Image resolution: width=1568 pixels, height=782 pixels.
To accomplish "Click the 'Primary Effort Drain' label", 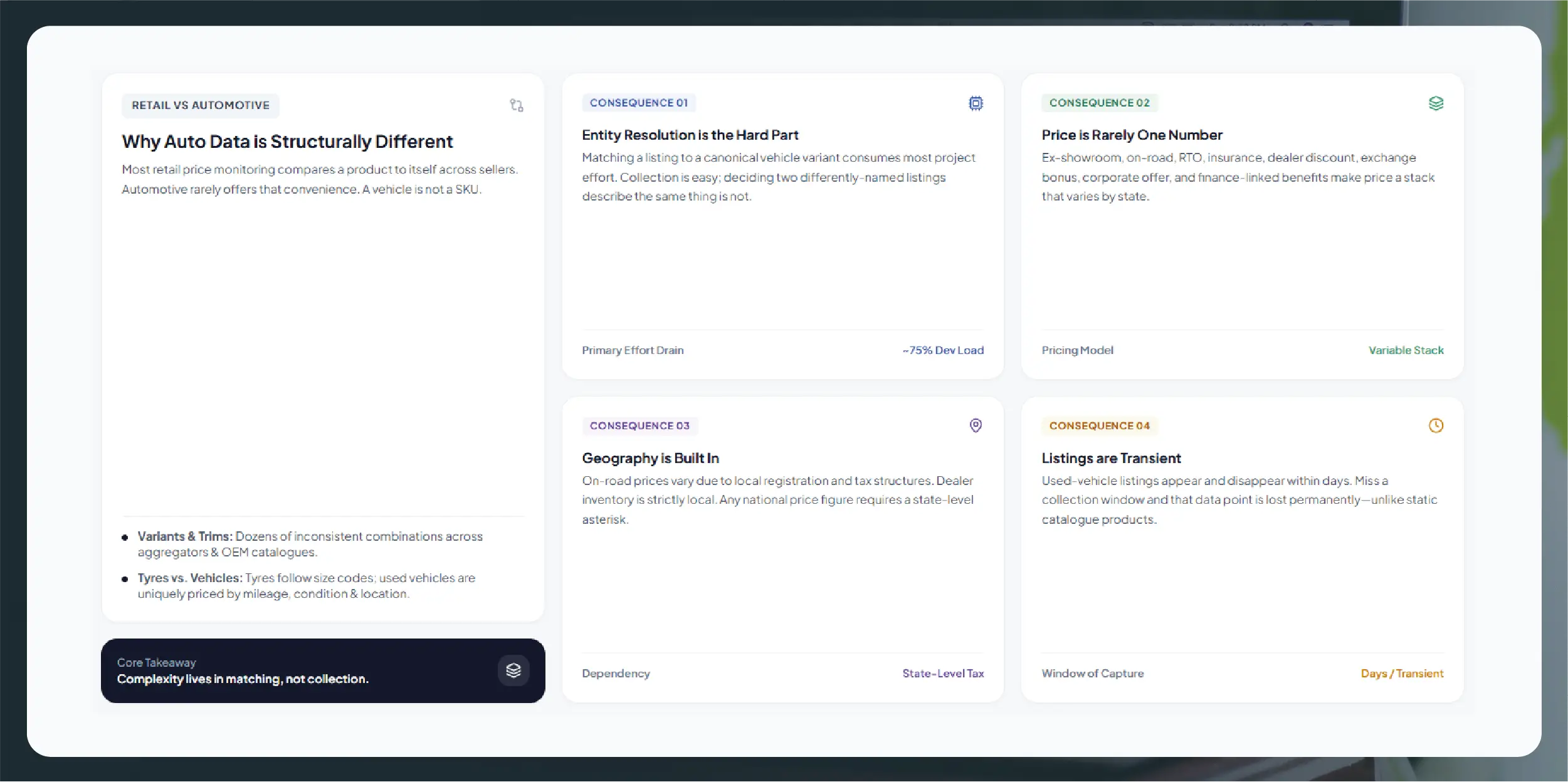I will (x=633, y=350).
